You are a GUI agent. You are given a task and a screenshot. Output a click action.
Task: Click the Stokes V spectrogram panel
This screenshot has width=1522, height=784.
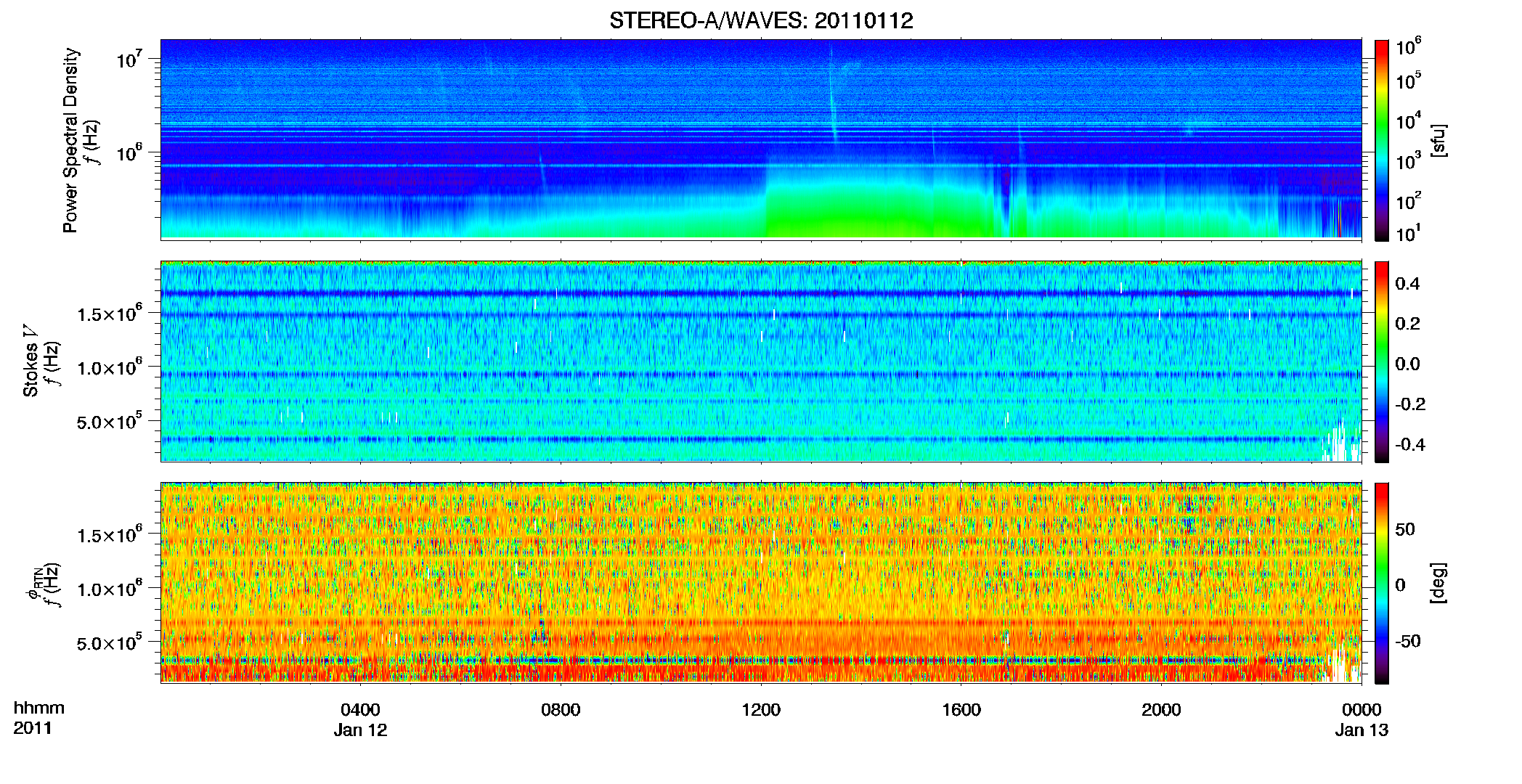coord(761,362)
